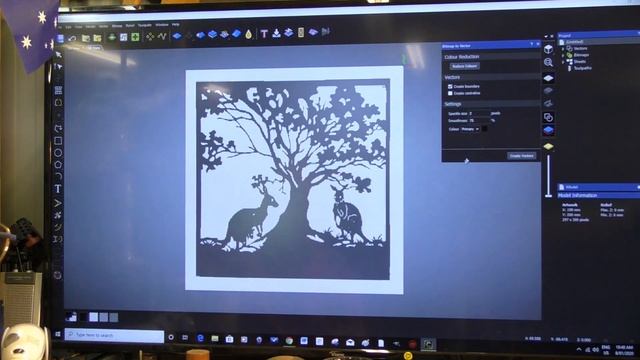The image size is (640, 360).
Task: Select the Text tool in left toolbar
Action: click(58, 189)
